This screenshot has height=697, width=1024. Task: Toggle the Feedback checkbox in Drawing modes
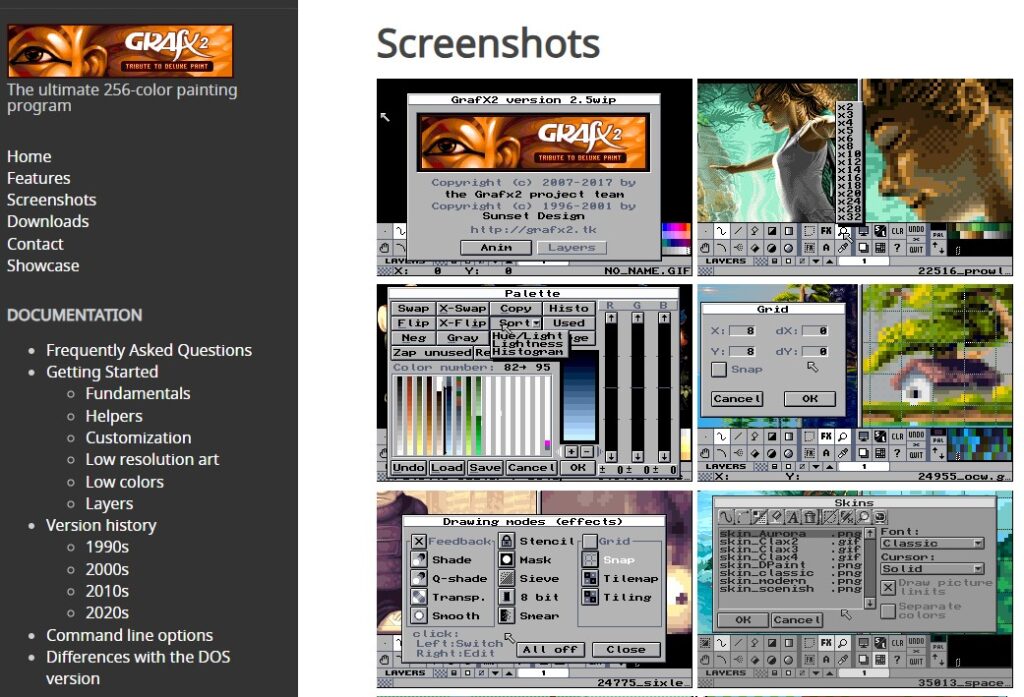pos(419,541)
